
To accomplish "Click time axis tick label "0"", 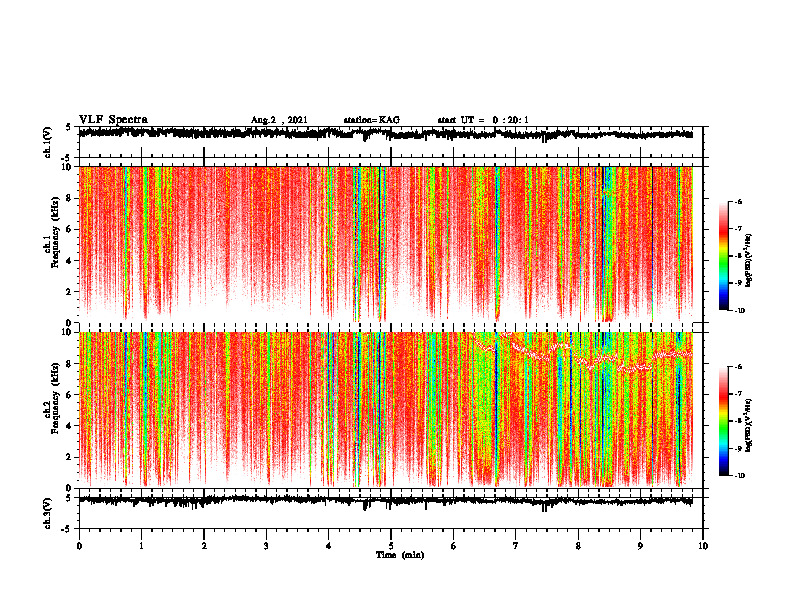I will [x=79, y=546].
